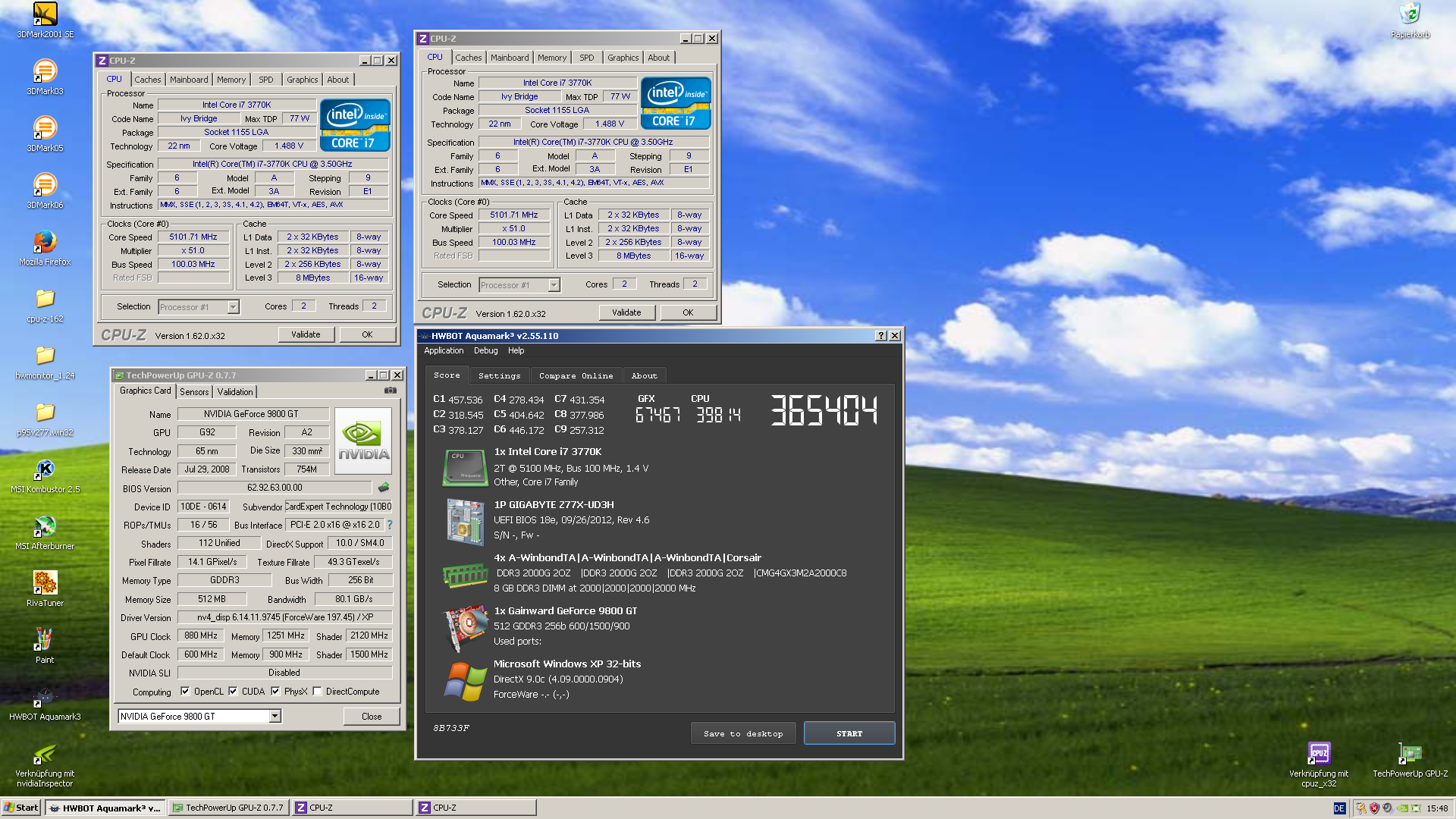This screenshot has width=1456, height=819.
Task: Open the 3DMark2001 SE desktop icon
Action: click(x=45, y=20)
